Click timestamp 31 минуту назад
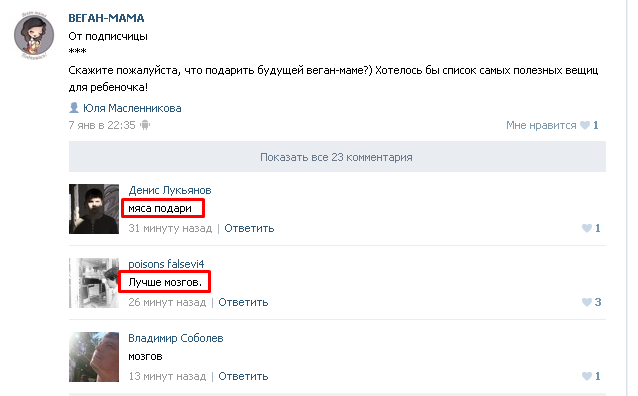Screen dimensions: 638x396 (x=170, y=228)
